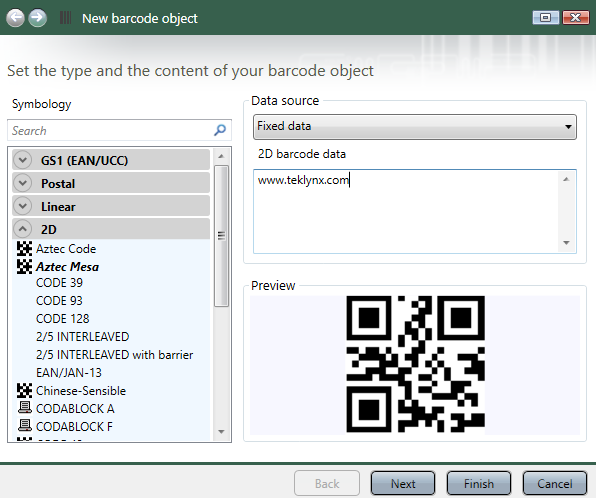Click the QR code preview image
Viewport: 596px width, 498px height.
pyautogui.click(x=415, y=365)
